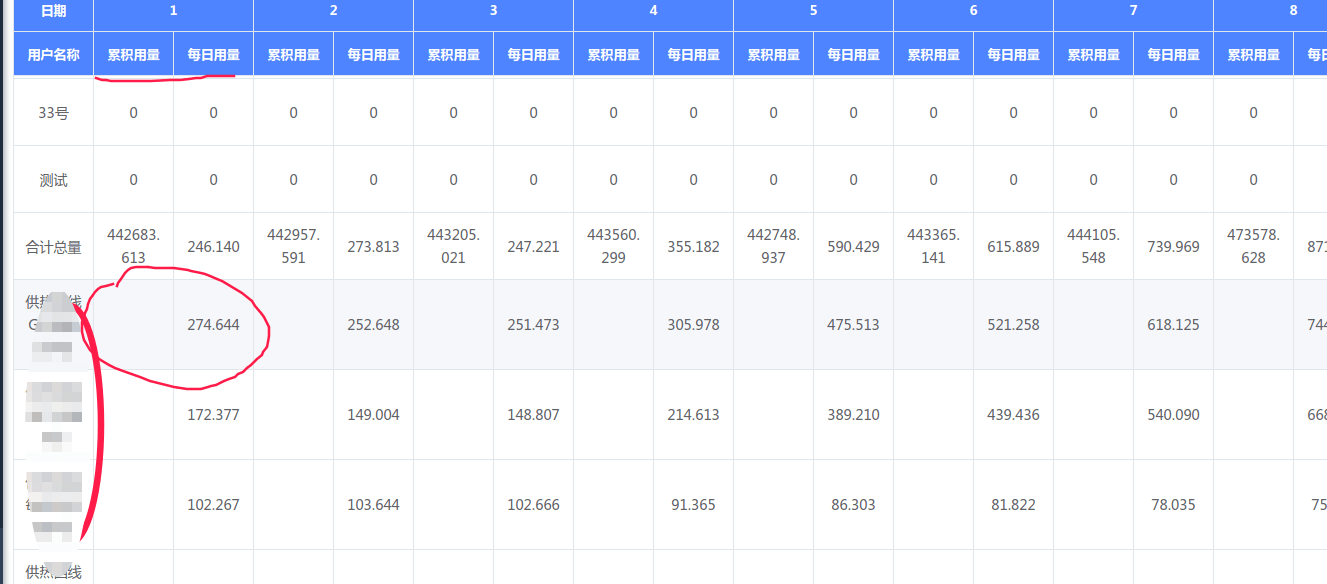
Task: Click the 81.822 cell in date 6
Action: click(1013, 505)
